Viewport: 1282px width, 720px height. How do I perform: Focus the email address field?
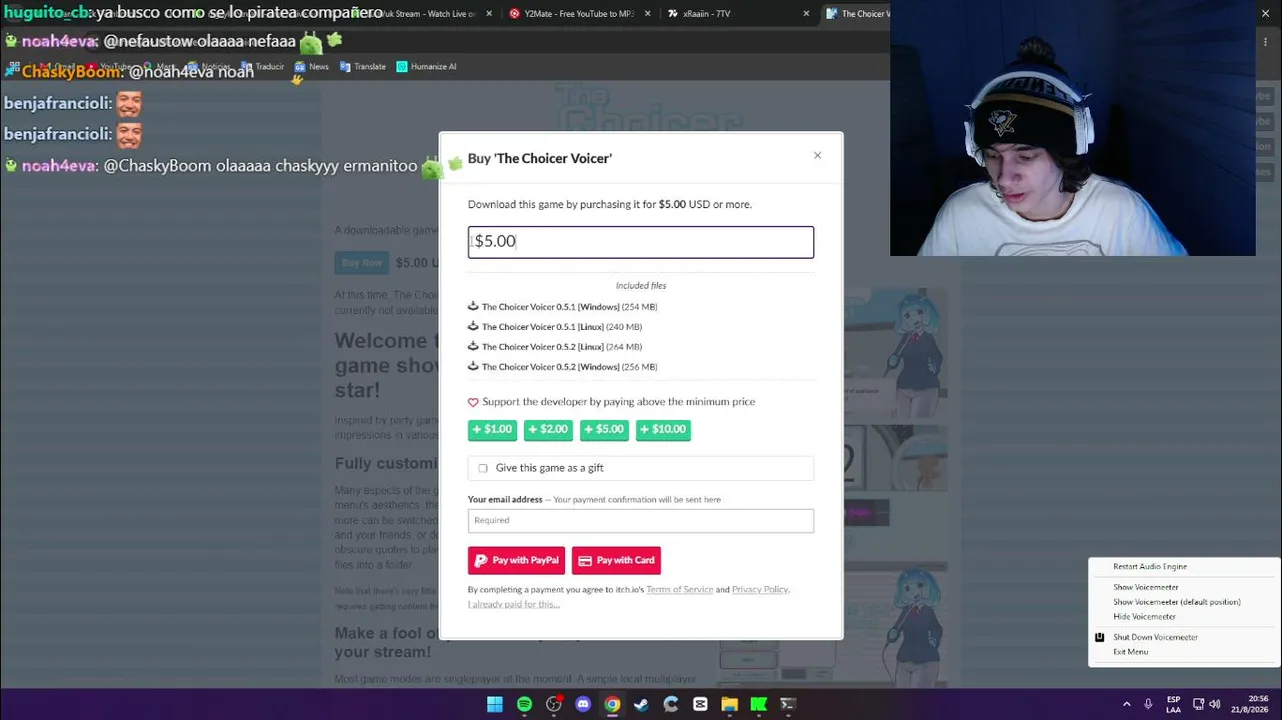[x=641, y=520]
